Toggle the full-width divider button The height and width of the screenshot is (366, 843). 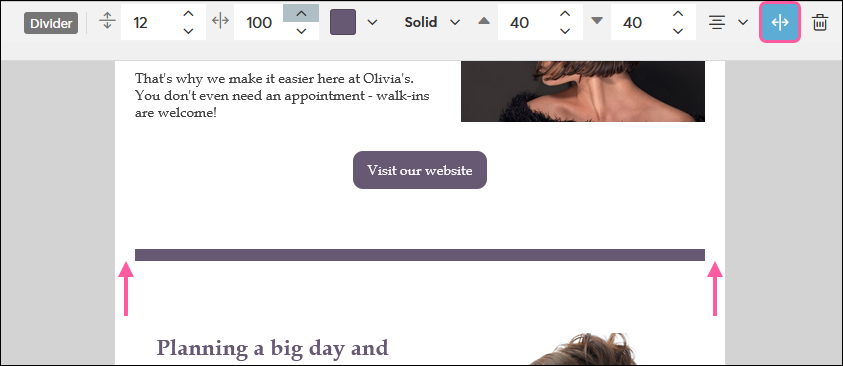(780, 22)
